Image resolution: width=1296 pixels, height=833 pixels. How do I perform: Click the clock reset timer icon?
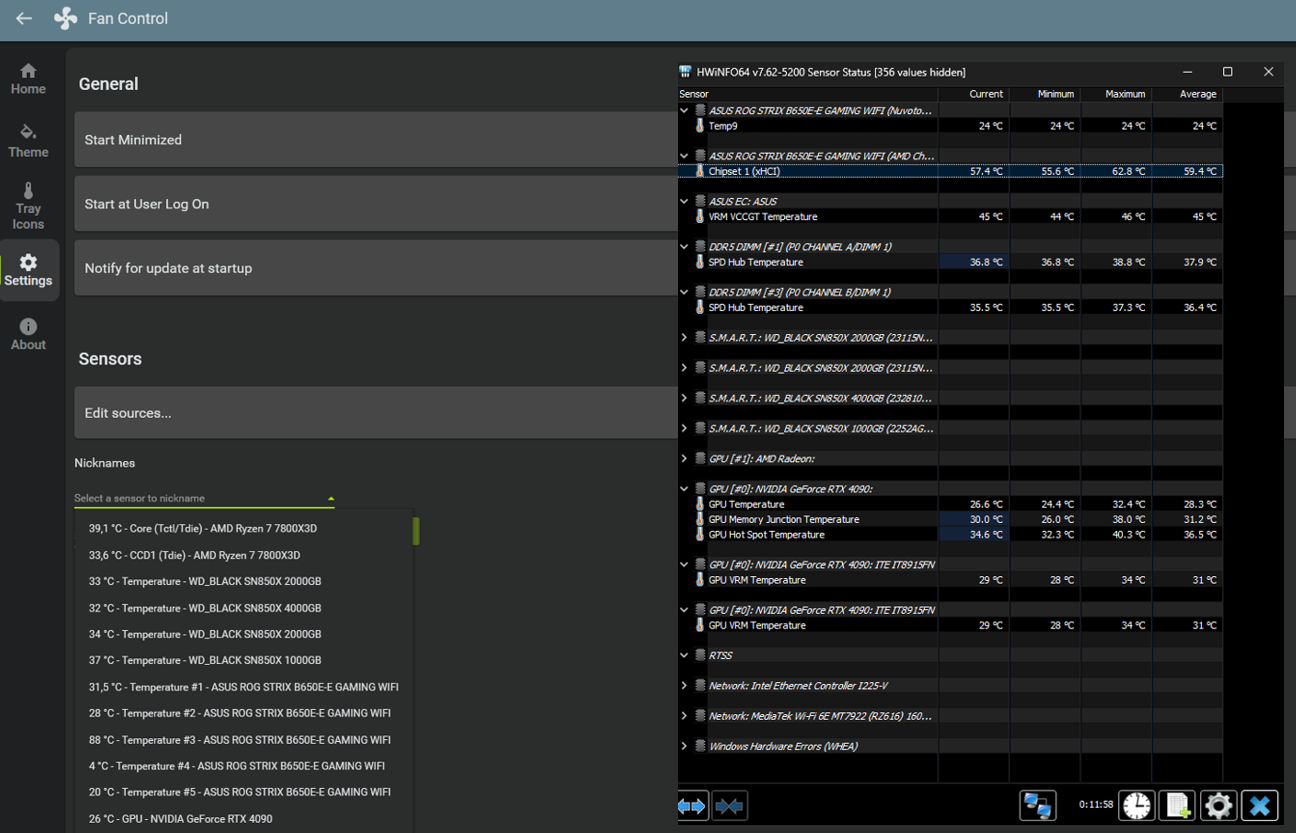point(1136,805)
